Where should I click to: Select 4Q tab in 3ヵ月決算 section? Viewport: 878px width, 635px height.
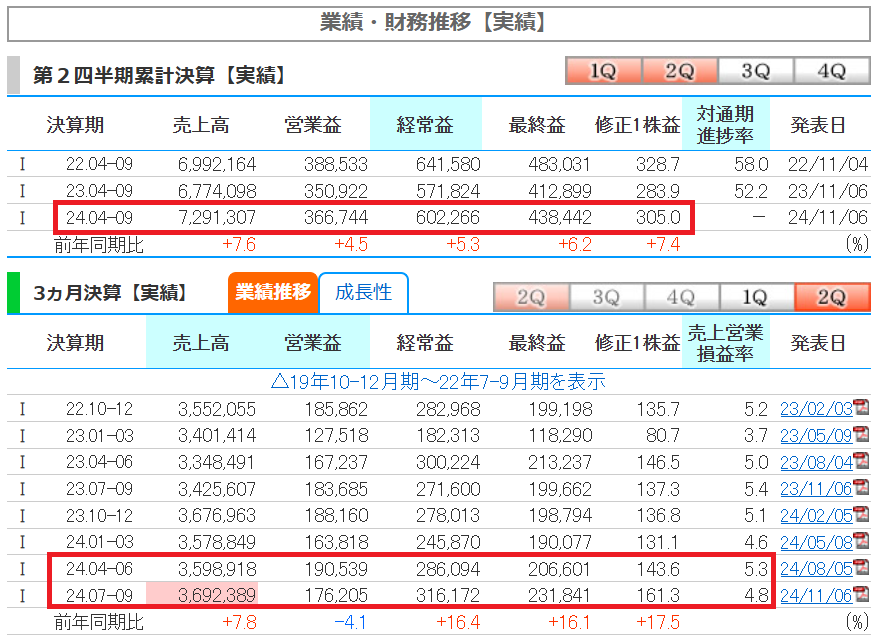point(681,297)
